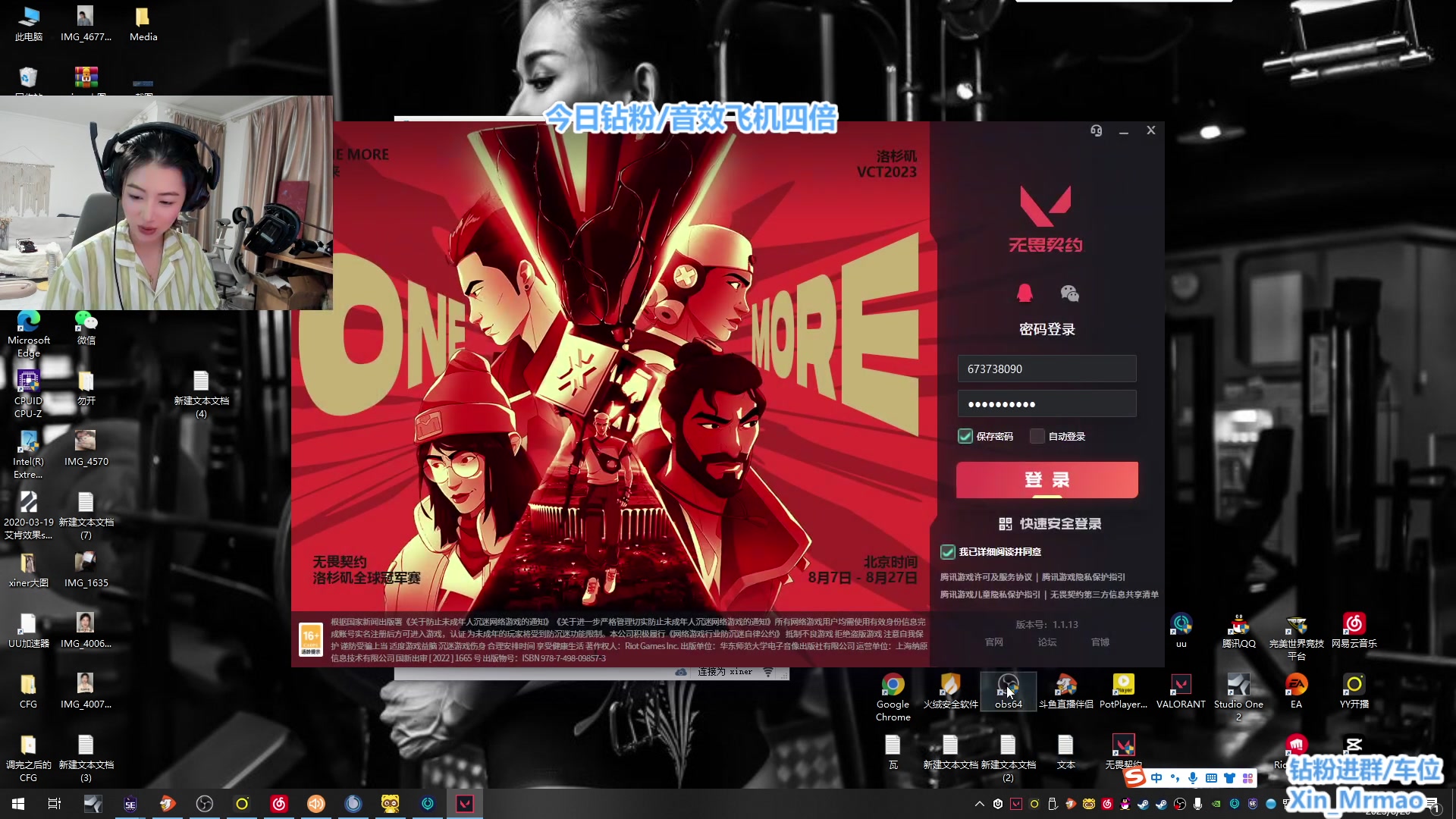The image size is (1456, 819).
Task: Enable the 自动登录 checkbox
Action: pos(1037,436)
